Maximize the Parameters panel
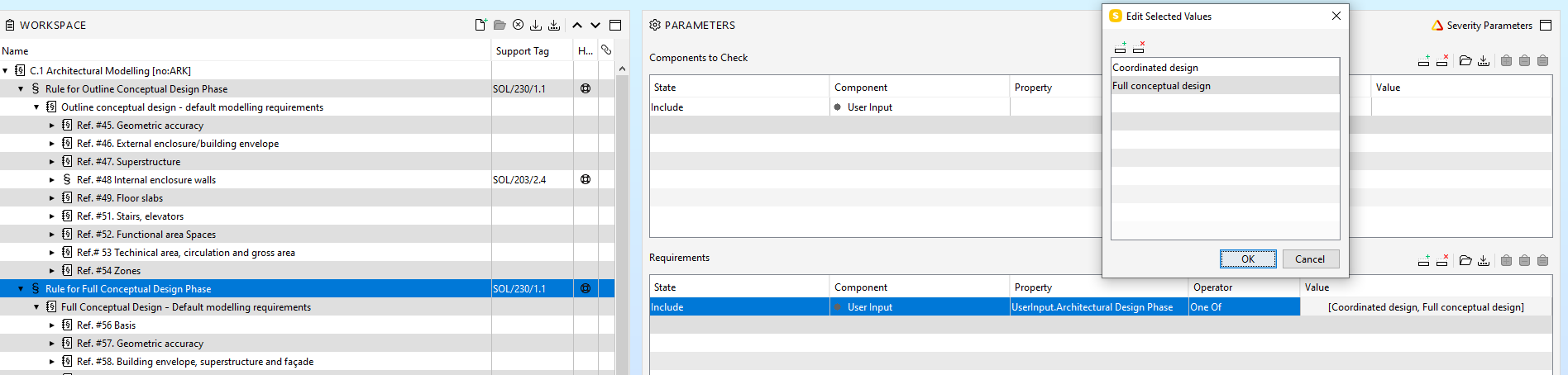The width and height of the screenshot is (1568, 375). [1546, 25]
